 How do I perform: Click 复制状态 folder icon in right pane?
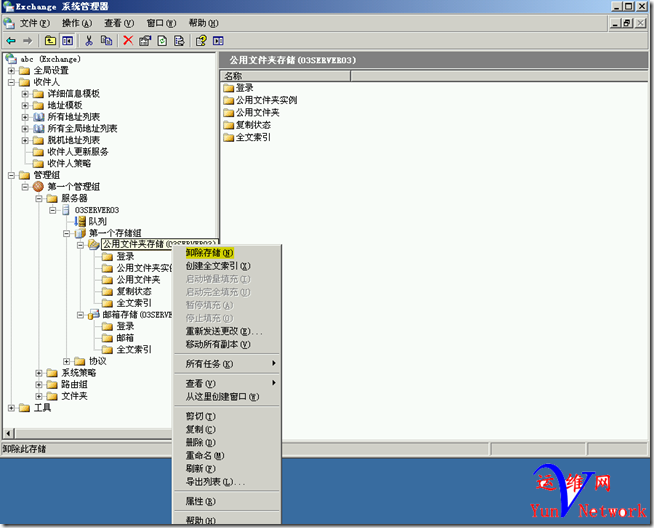pos(228,125)
